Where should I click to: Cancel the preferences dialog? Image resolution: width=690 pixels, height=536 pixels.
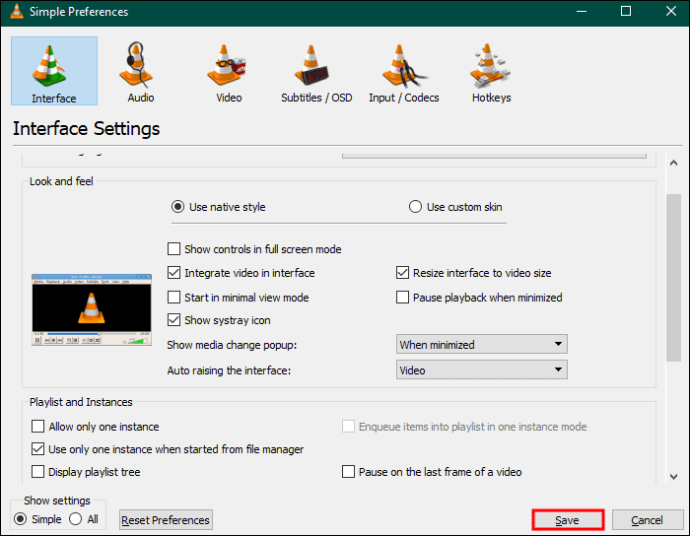point(647,520)
